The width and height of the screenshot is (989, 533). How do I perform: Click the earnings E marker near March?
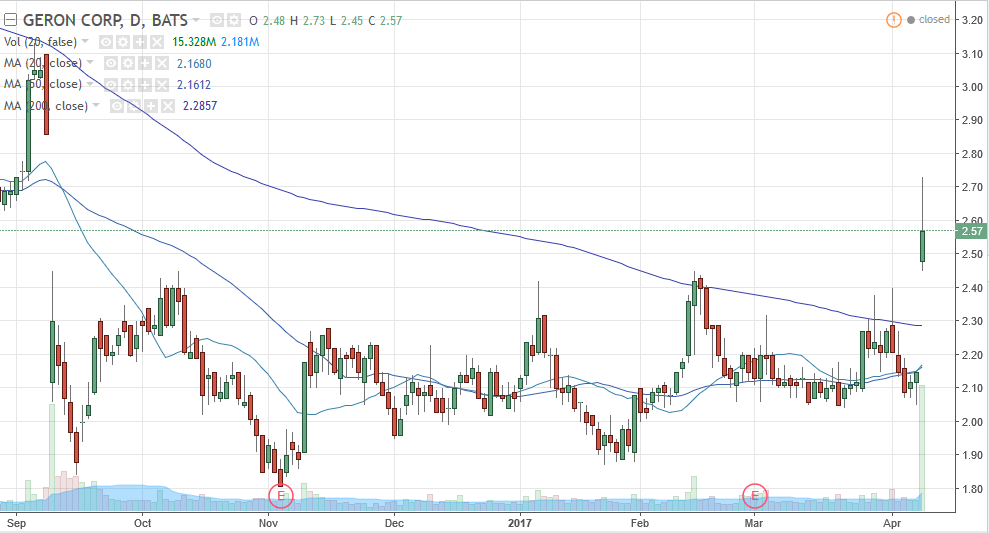pos(754,495)
